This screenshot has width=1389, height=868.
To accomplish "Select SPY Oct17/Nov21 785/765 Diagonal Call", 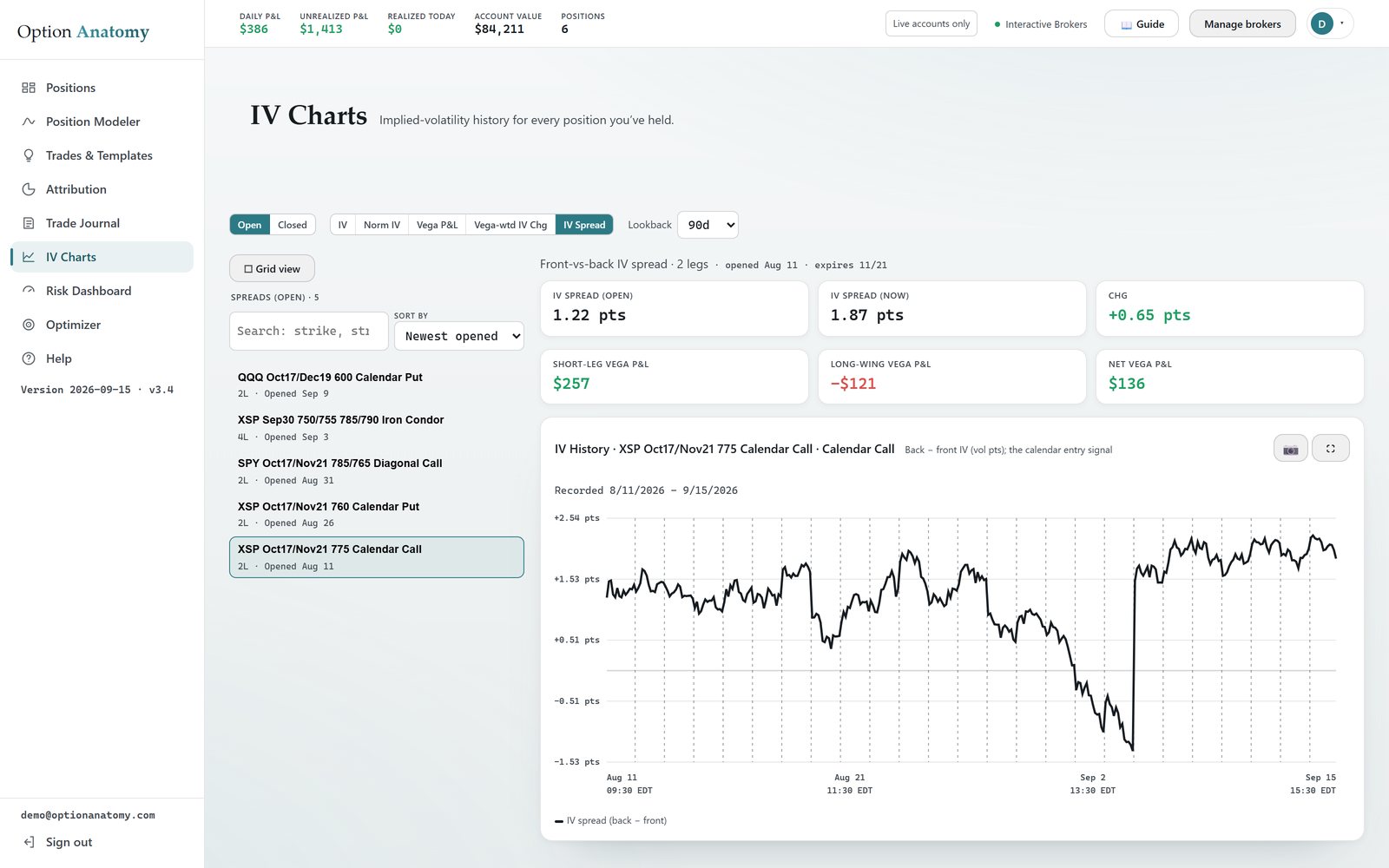I will [x=377, y=471].
